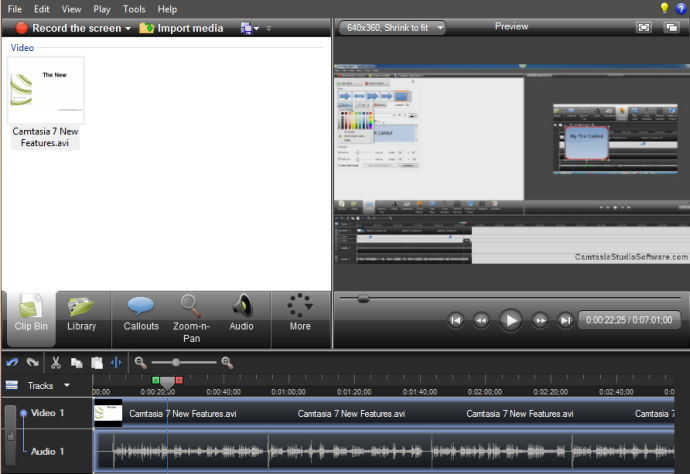Detach the preview window icon
The width and height of the screenshot is (690, 474).
pos(672,28)
